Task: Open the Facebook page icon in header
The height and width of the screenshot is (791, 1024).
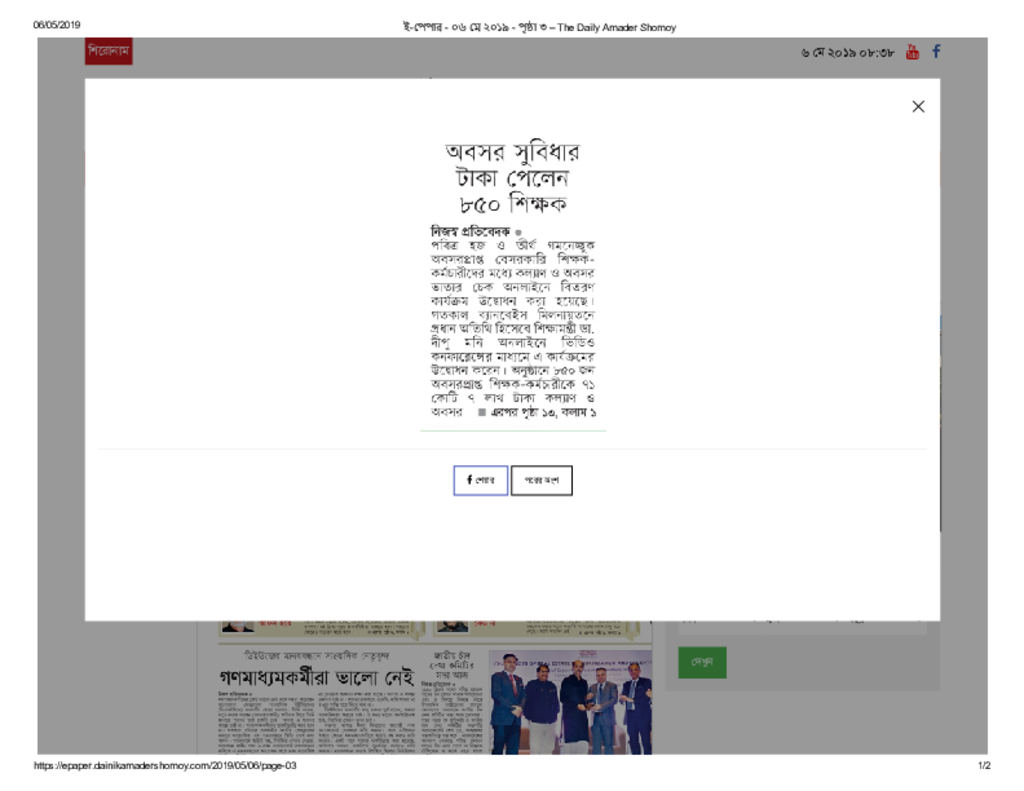Action: (936, 52)
